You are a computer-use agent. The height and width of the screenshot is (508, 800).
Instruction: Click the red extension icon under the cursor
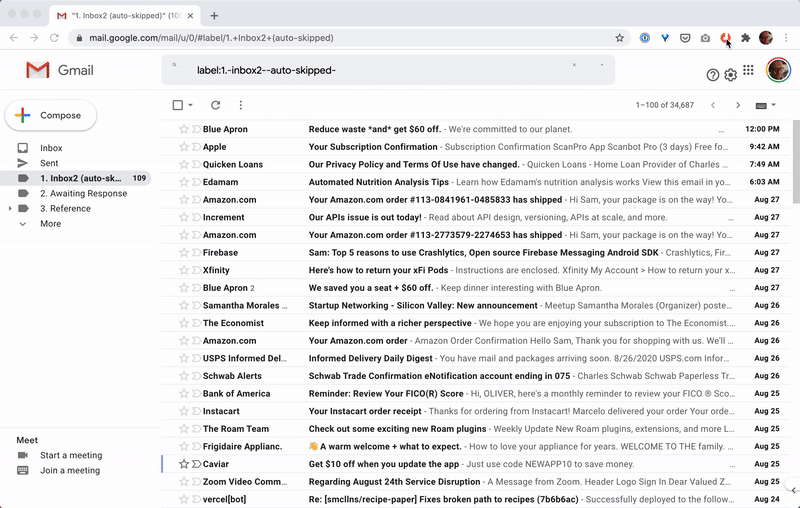pos(725,38)
